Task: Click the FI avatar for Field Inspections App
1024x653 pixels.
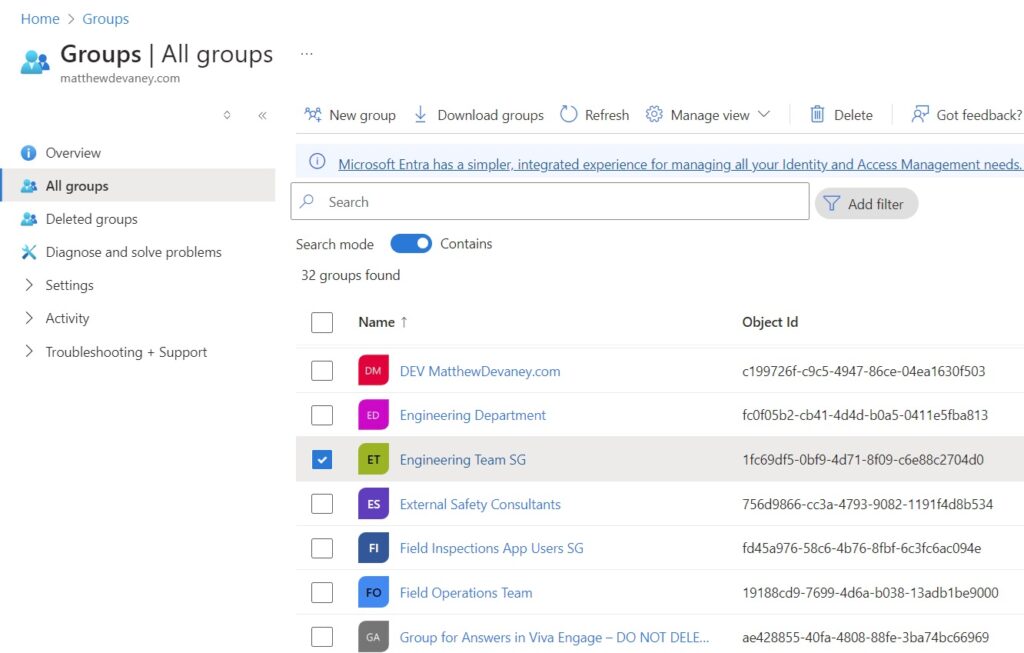Action: (x=374, y=548)
